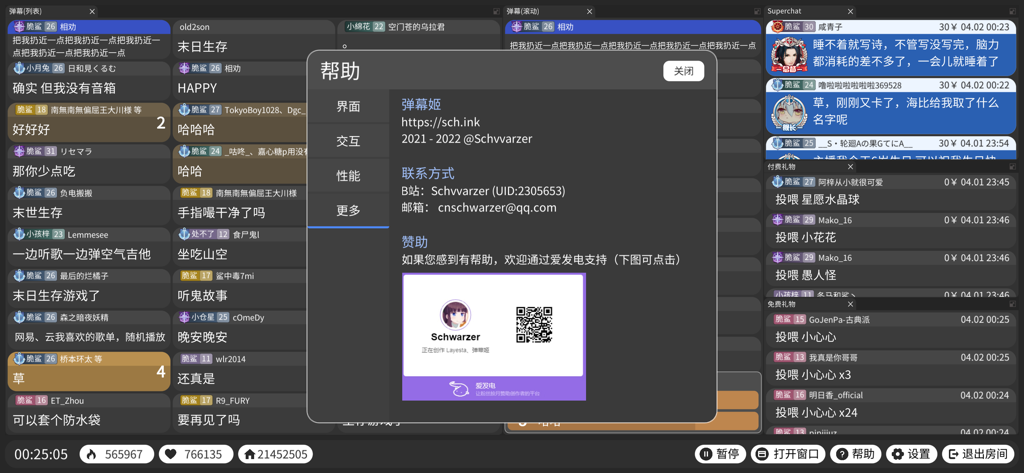Click the 小仓星 25 badge of cOmeDy
The width and height of the screenshot is (1024, 473).
(x=203, y=318)
